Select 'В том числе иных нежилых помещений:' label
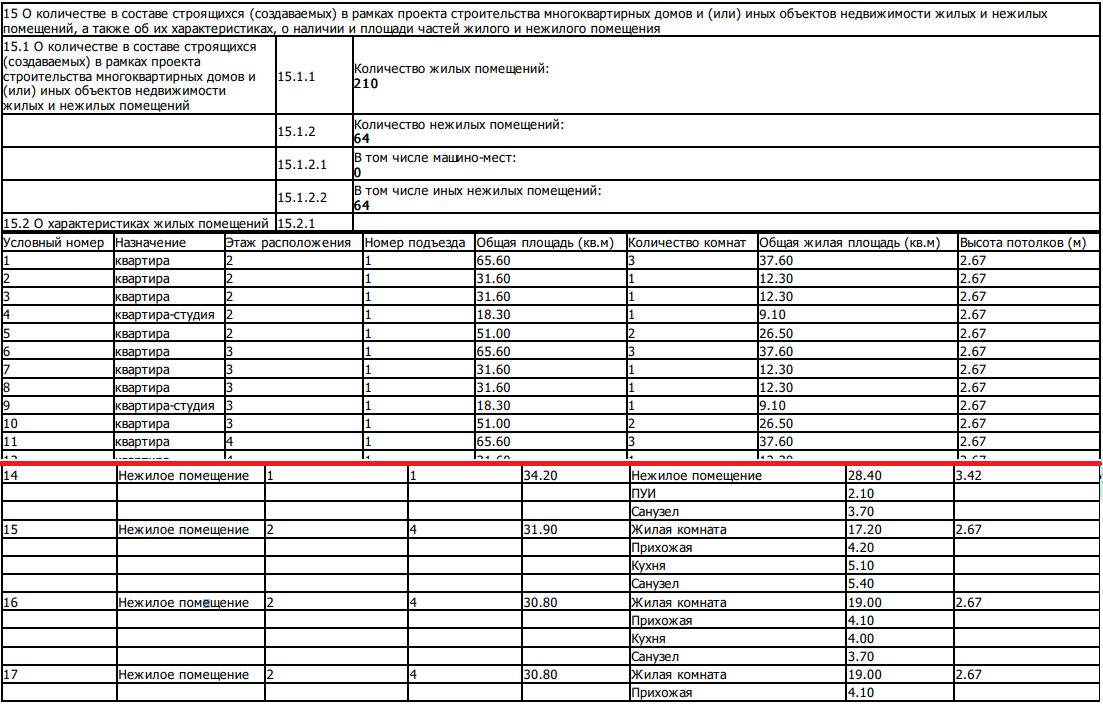Viewport: 1103px width, 704px height. coord(478,191)
